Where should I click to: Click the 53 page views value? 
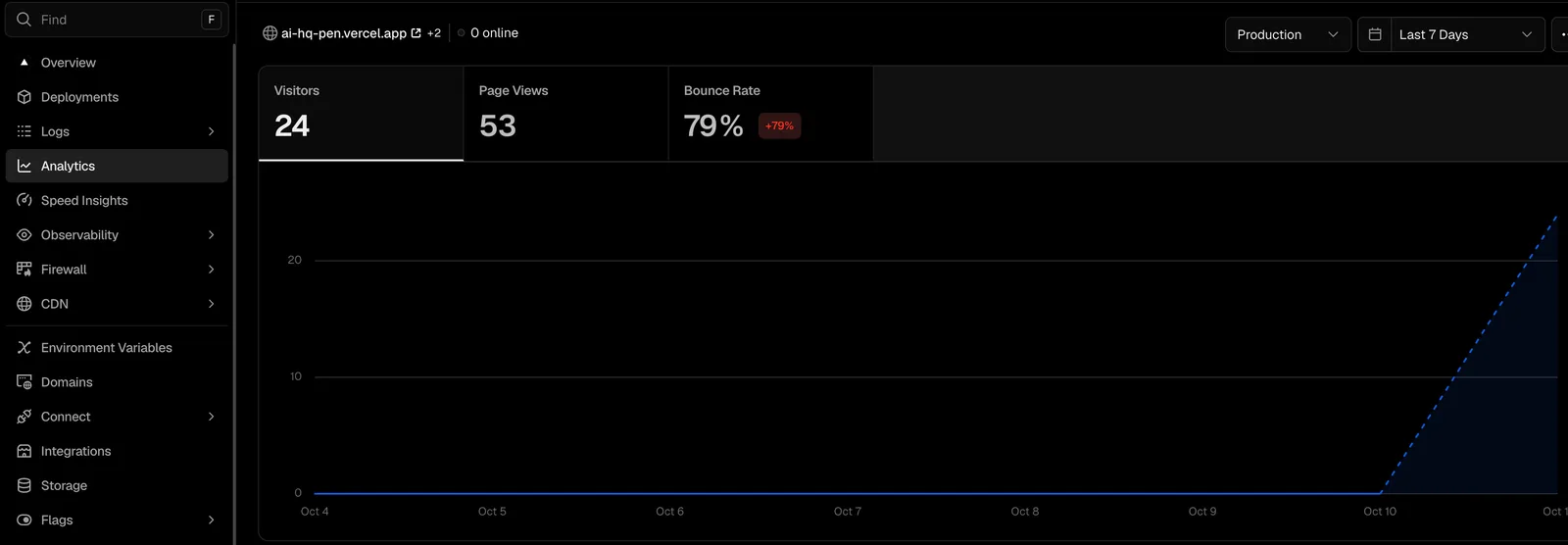point(498,125)
